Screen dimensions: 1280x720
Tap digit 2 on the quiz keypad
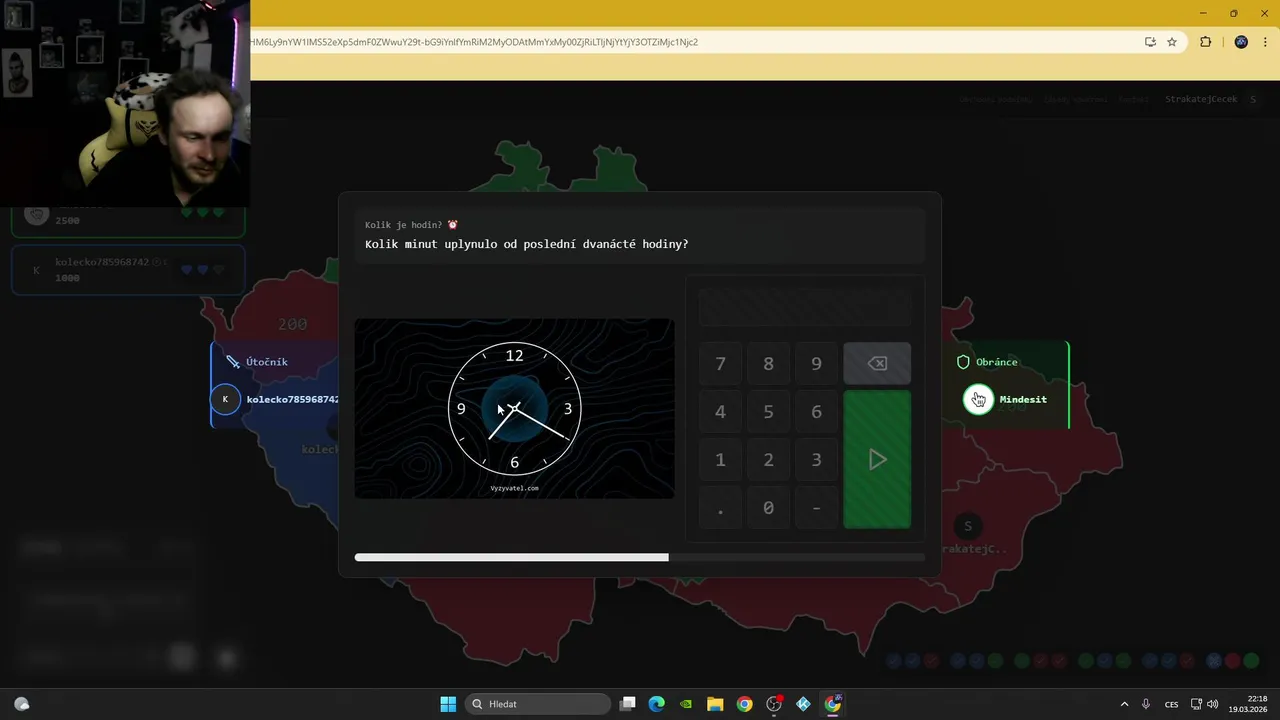pyautogui.click(x=768, y=460)
